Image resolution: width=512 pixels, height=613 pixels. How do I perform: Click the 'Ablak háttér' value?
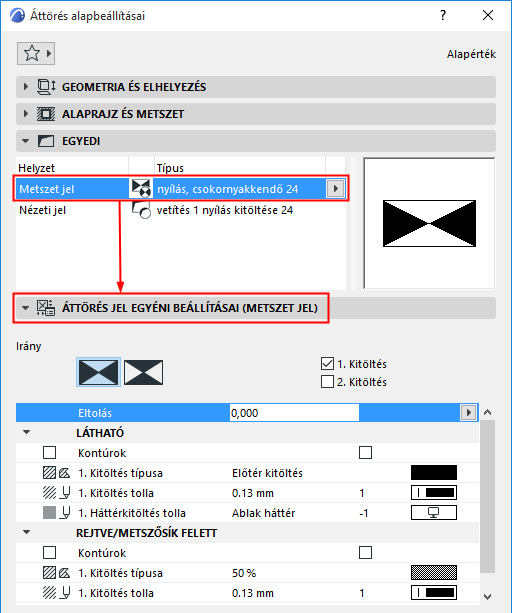click(263, 513)
